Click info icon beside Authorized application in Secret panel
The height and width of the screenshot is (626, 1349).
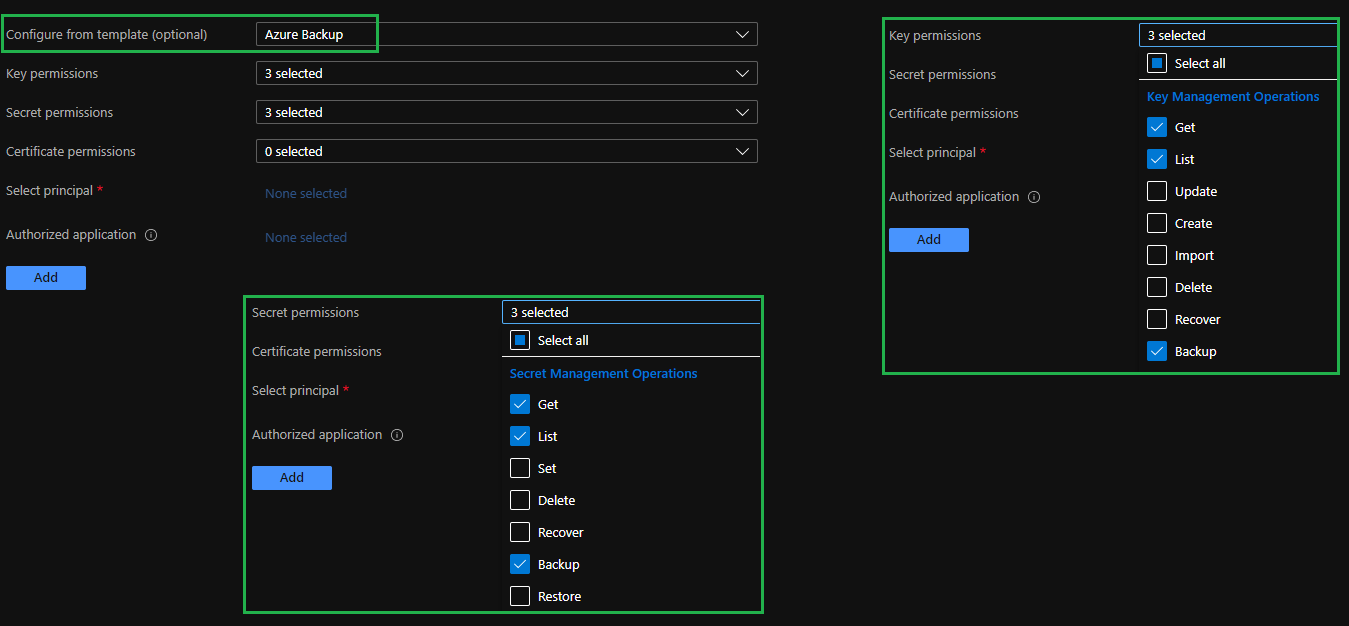coord(397,435)
